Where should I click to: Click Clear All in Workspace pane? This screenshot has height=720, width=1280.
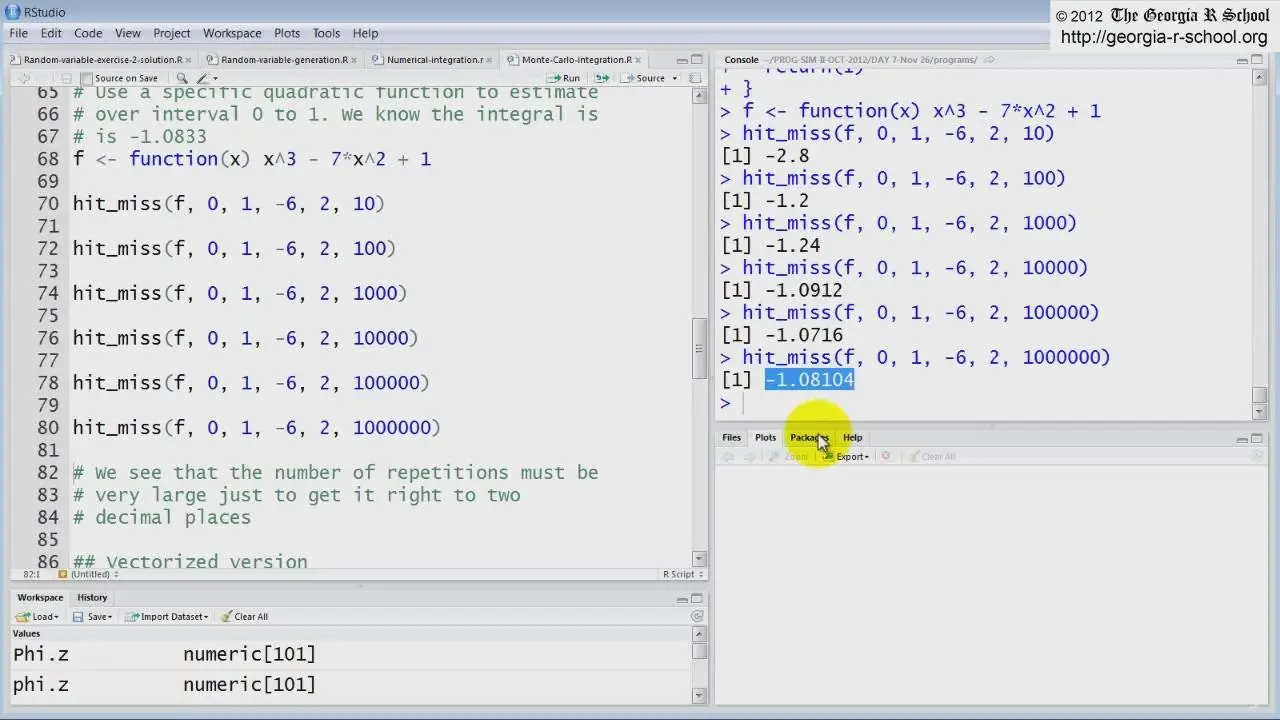click(244, 616)
